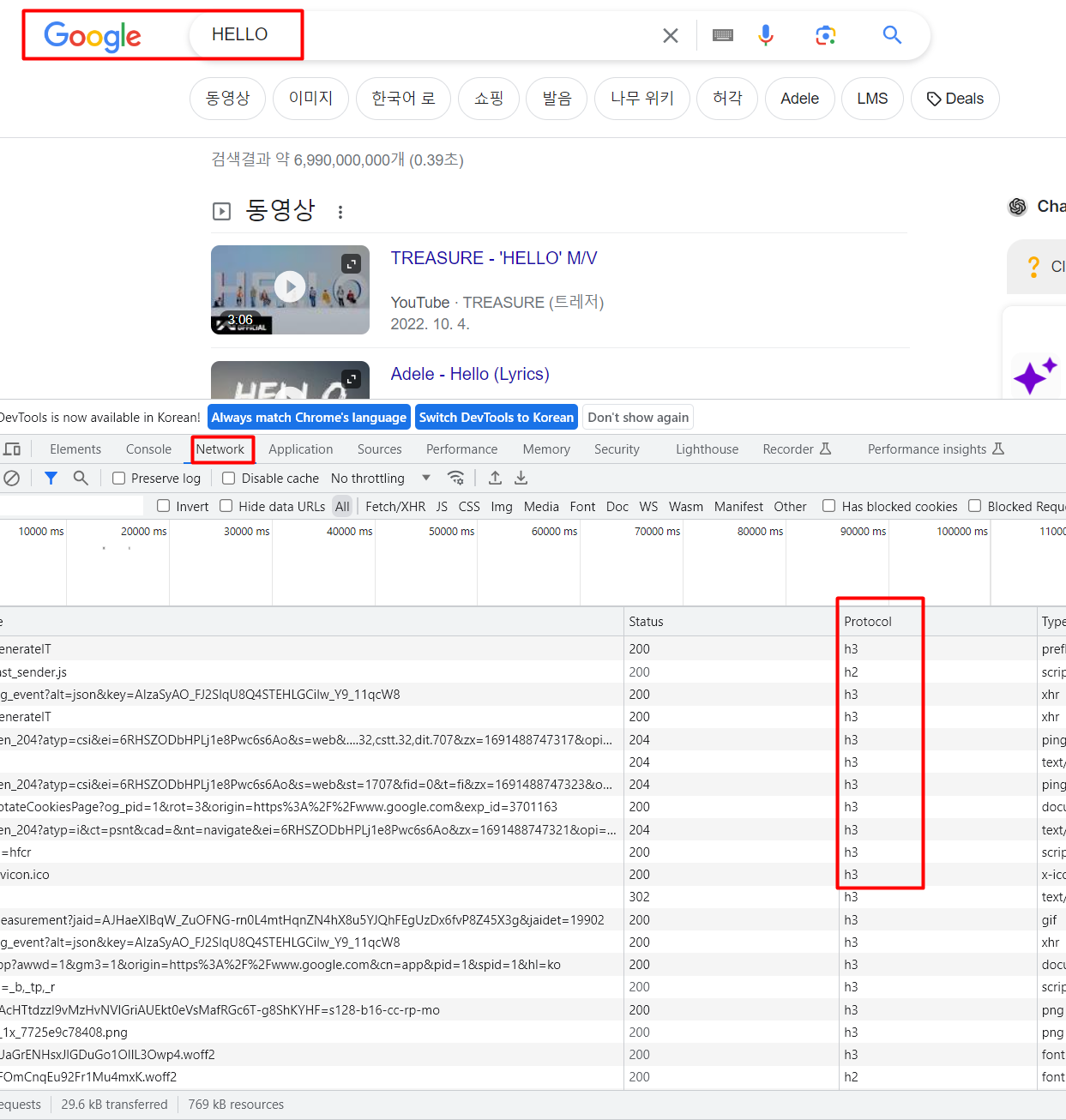This screenshot has height=1120, width=1066.
Task: Open the Security tab
Action: coord(617,449)
